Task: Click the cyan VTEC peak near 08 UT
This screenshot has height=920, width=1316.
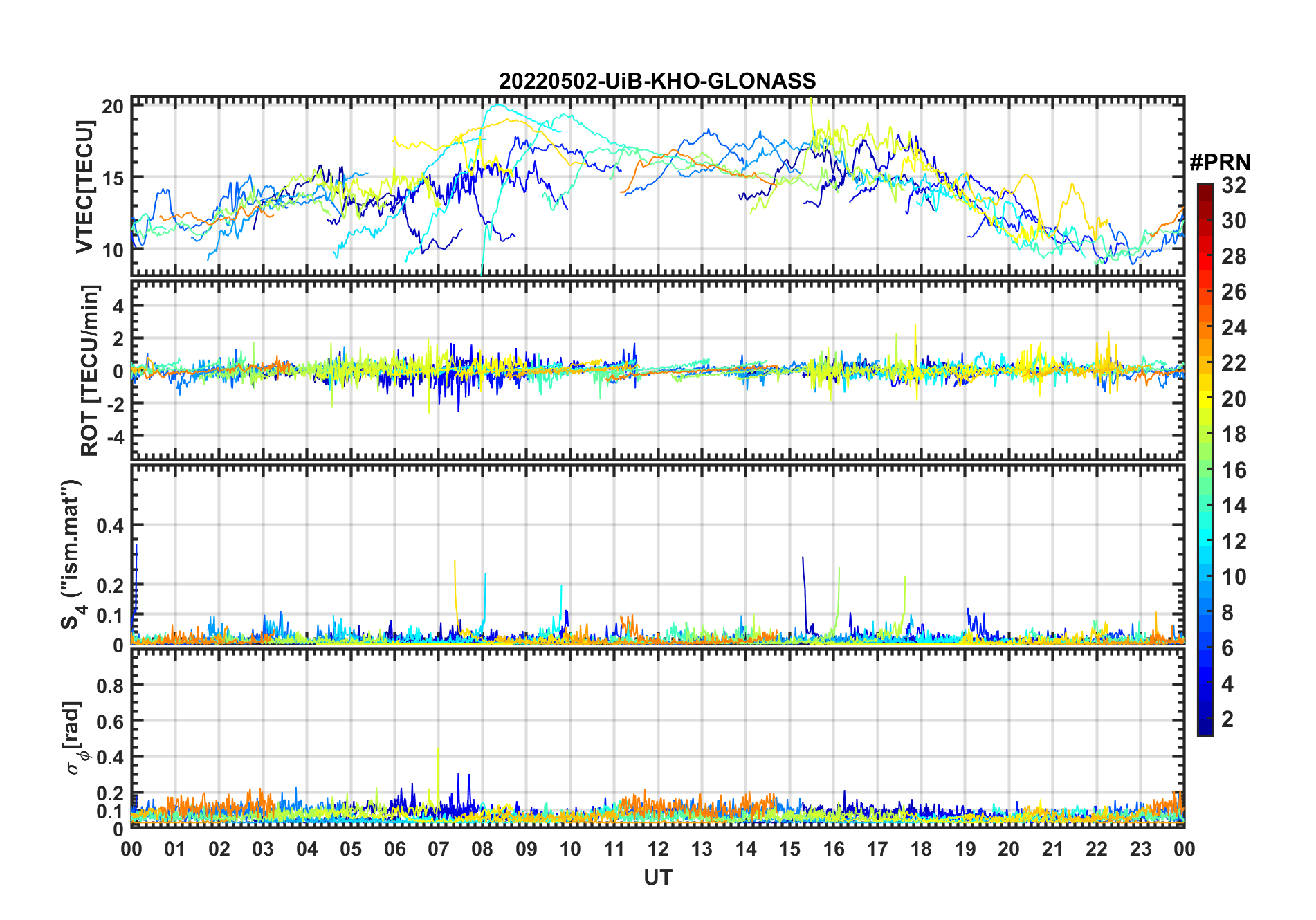Action: pos(497,105)
